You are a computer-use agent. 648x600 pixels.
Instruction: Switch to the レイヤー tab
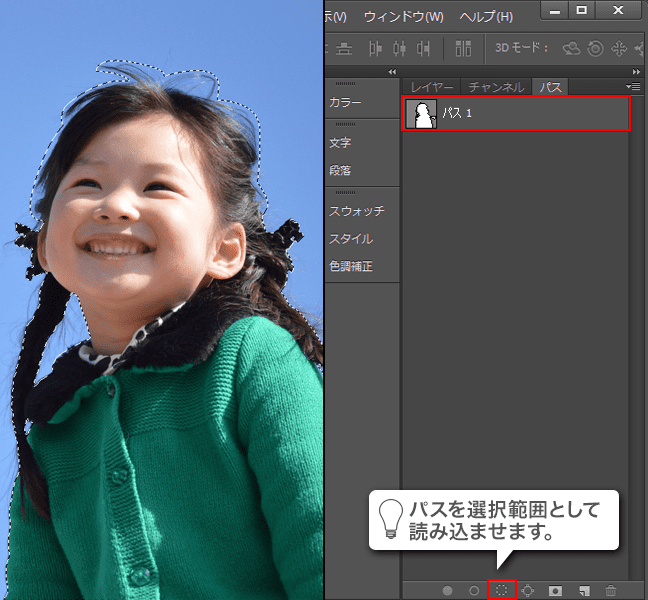432,87
